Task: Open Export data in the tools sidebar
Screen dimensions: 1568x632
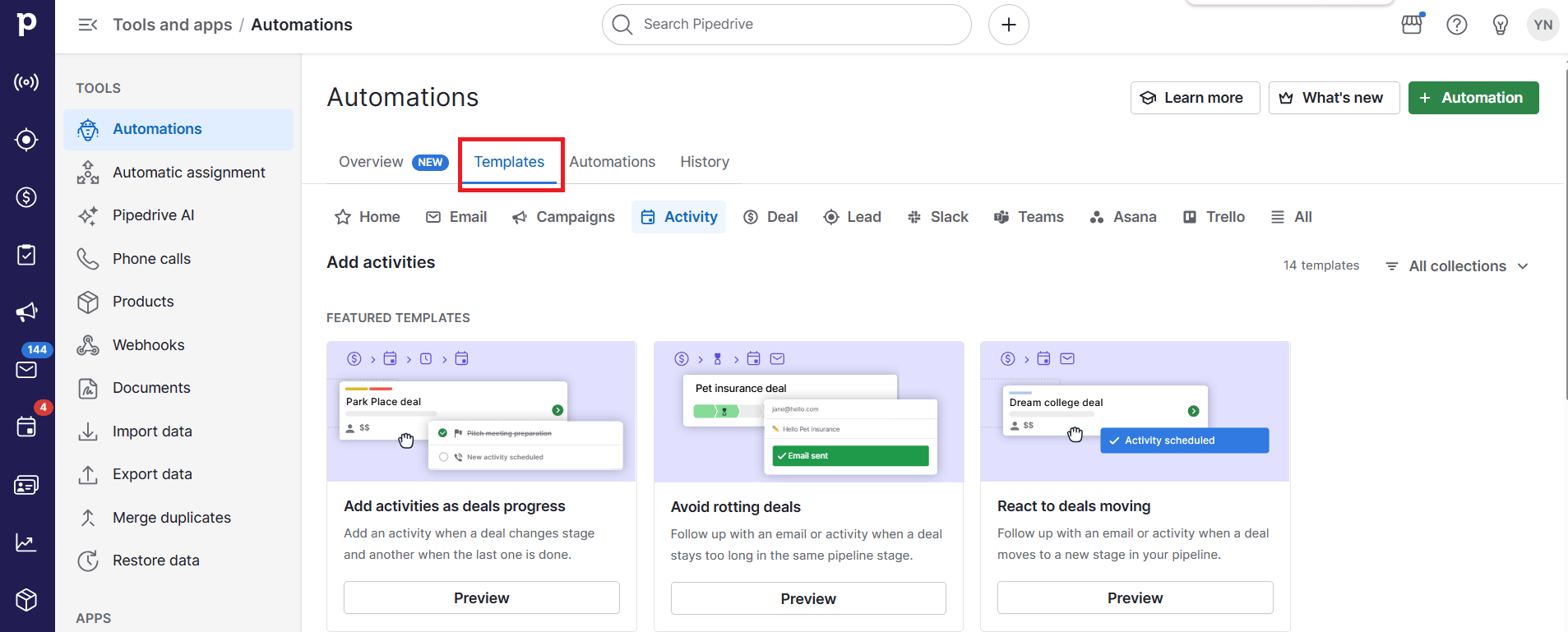Action: click(178, 474)
